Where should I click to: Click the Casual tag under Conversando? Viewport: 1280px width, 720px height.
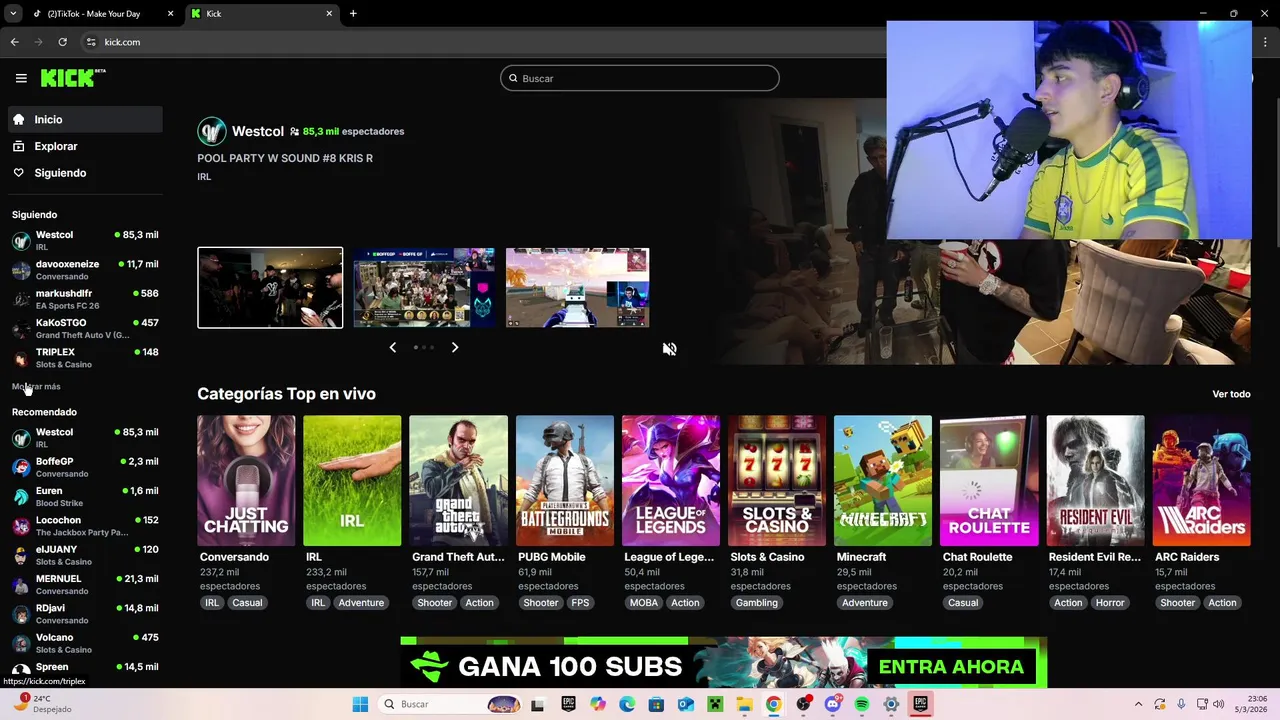tap(247, 603)
